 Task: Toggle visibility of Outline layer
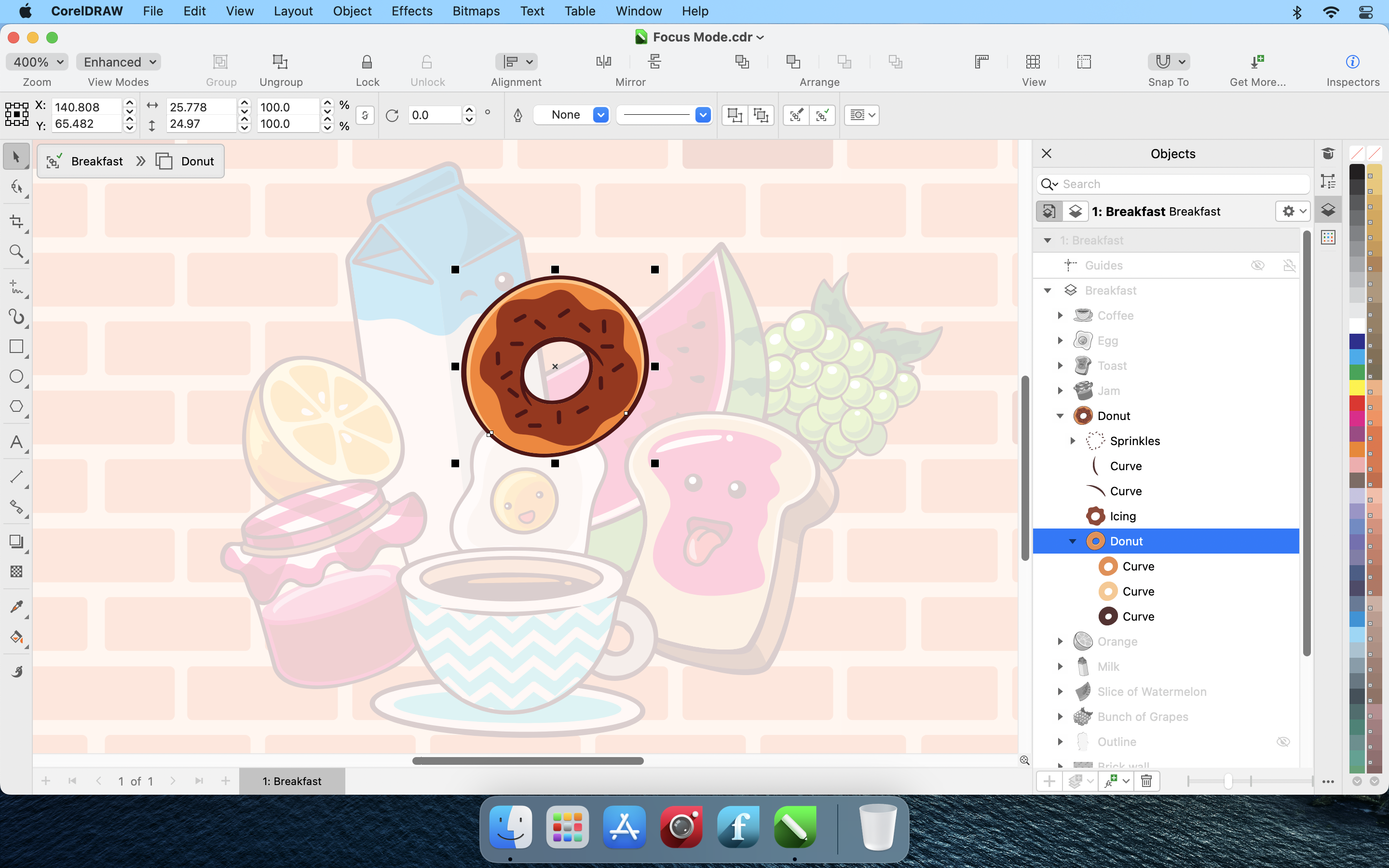1283,741
